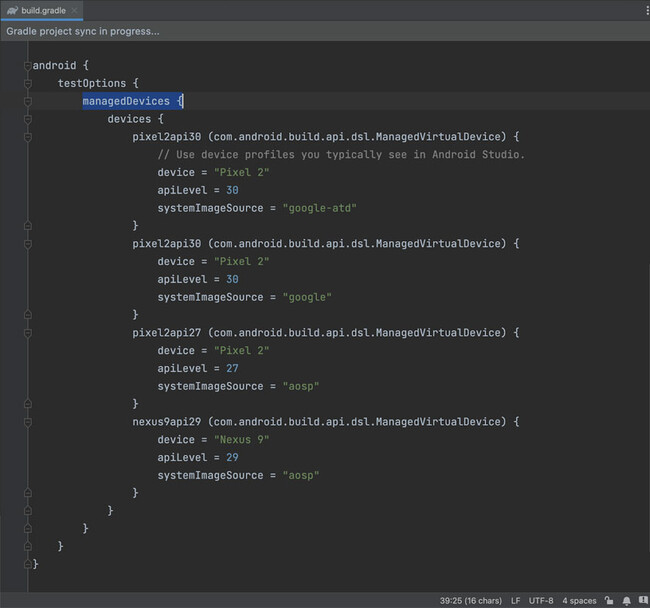Close the build.gradle editor tab
This screenshot has height=608, width=650.
click(74, 10)
